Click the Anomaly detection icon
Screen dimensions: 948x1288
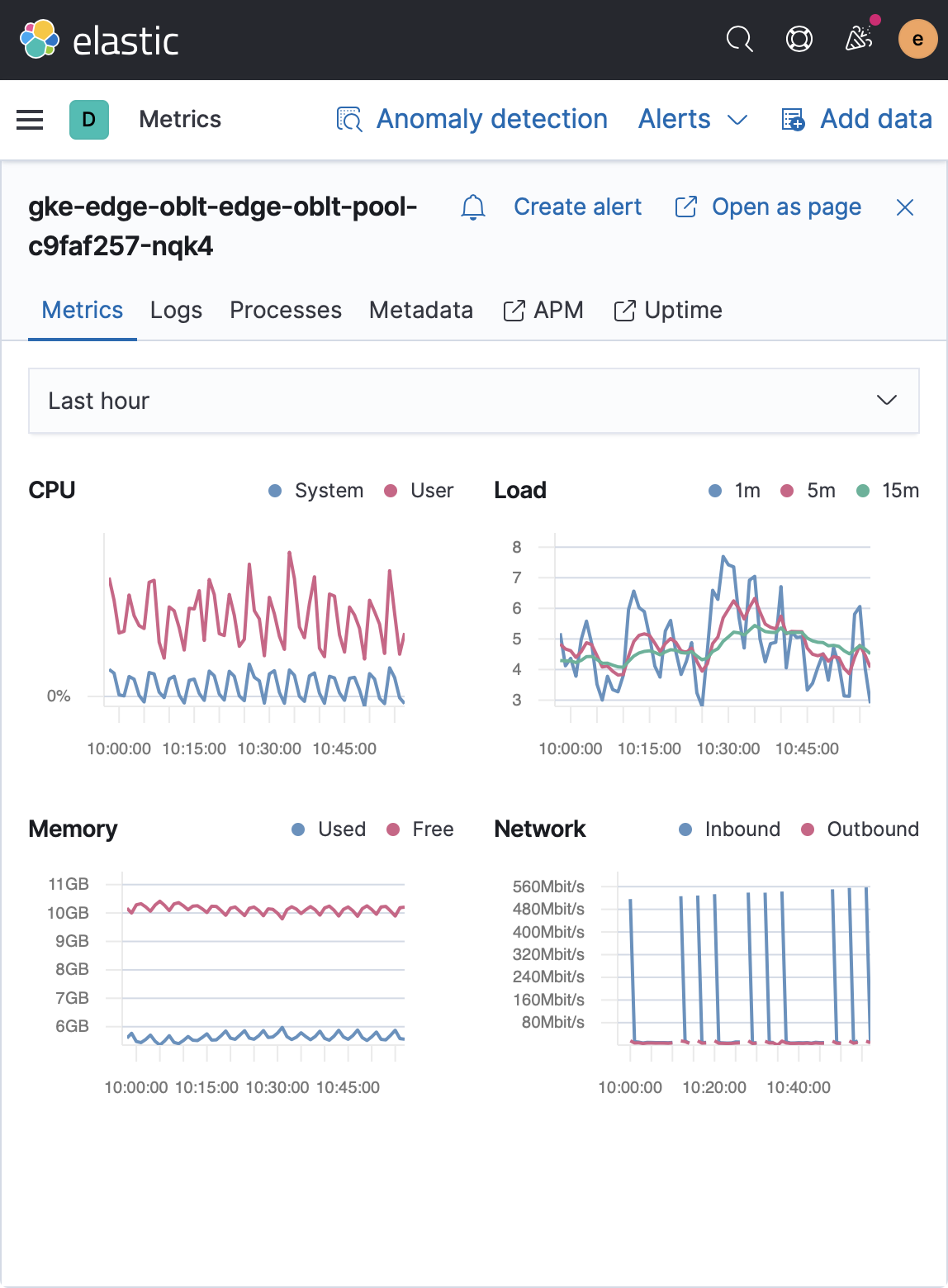(348, 119)
